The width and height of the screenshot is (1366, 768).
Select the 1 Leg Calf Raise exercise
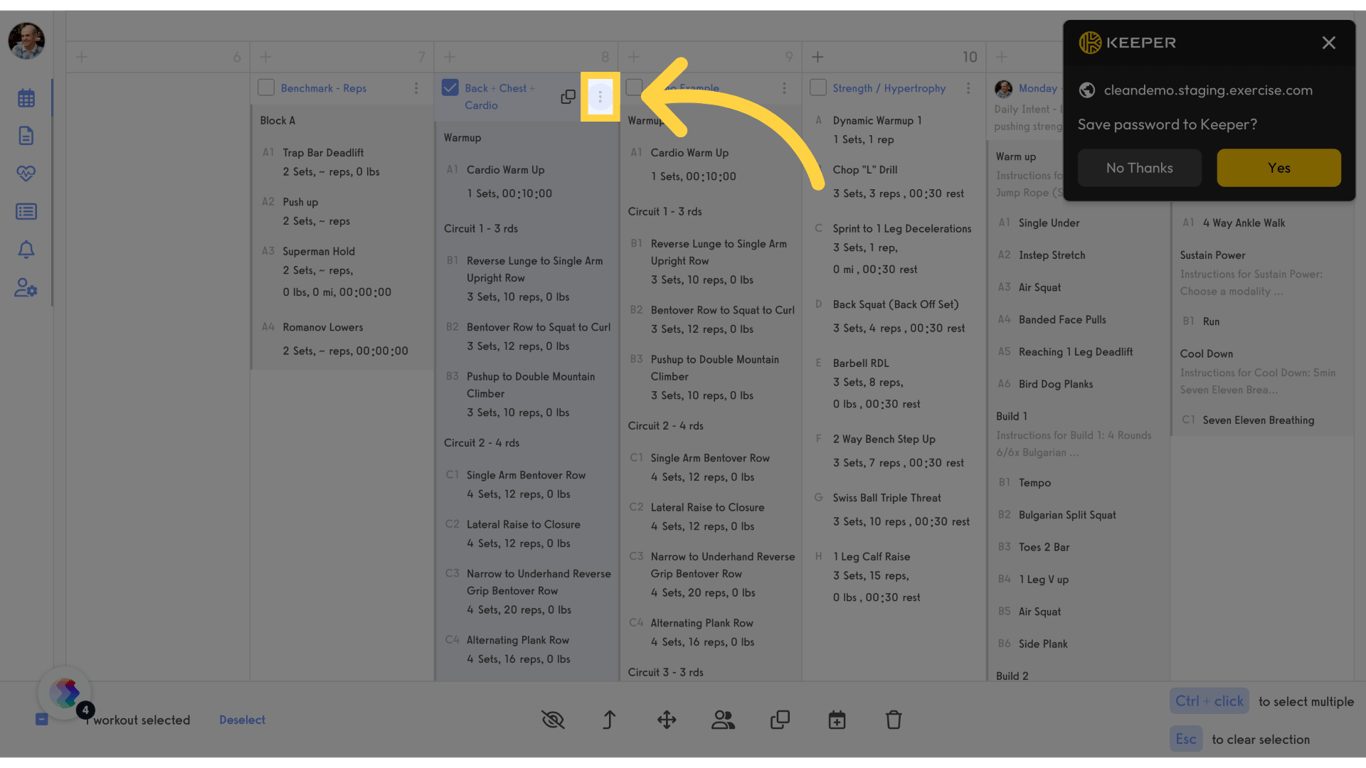point(871,557)
